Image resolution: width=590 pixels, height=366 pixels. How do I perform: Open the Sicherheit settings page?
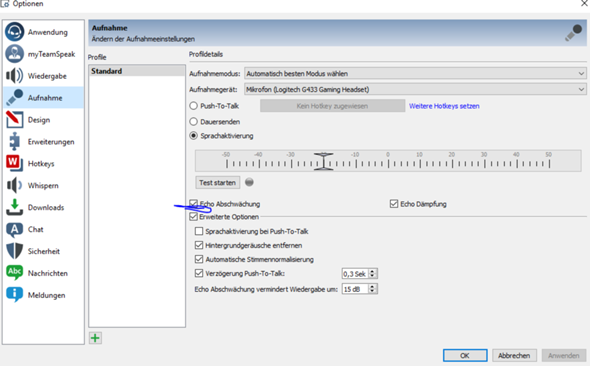coord(43,251)
